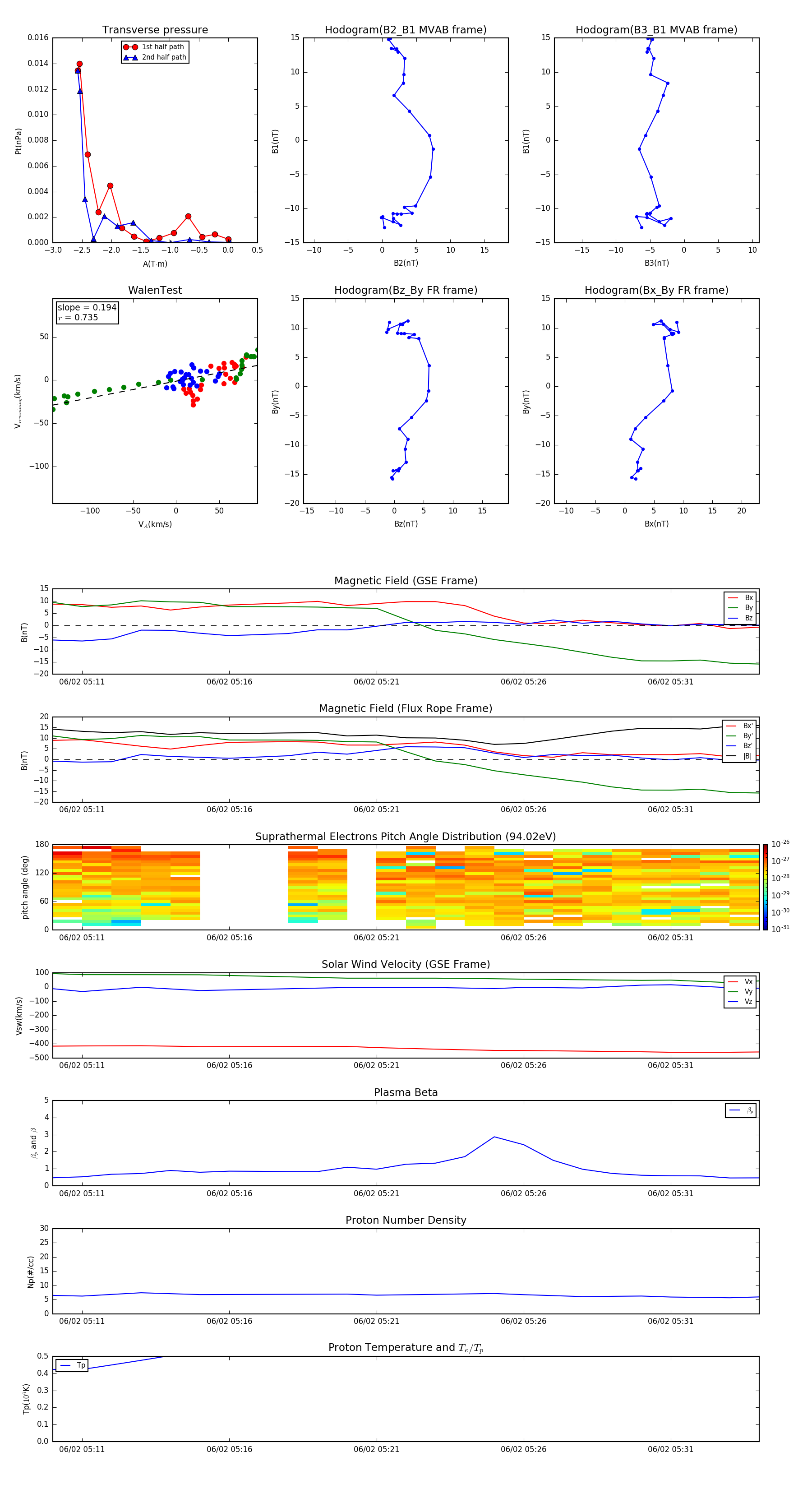Click the "Hodogram(Bx_By FR frame)" title
Screen dimensions: 812x1489
pos(656,290)
